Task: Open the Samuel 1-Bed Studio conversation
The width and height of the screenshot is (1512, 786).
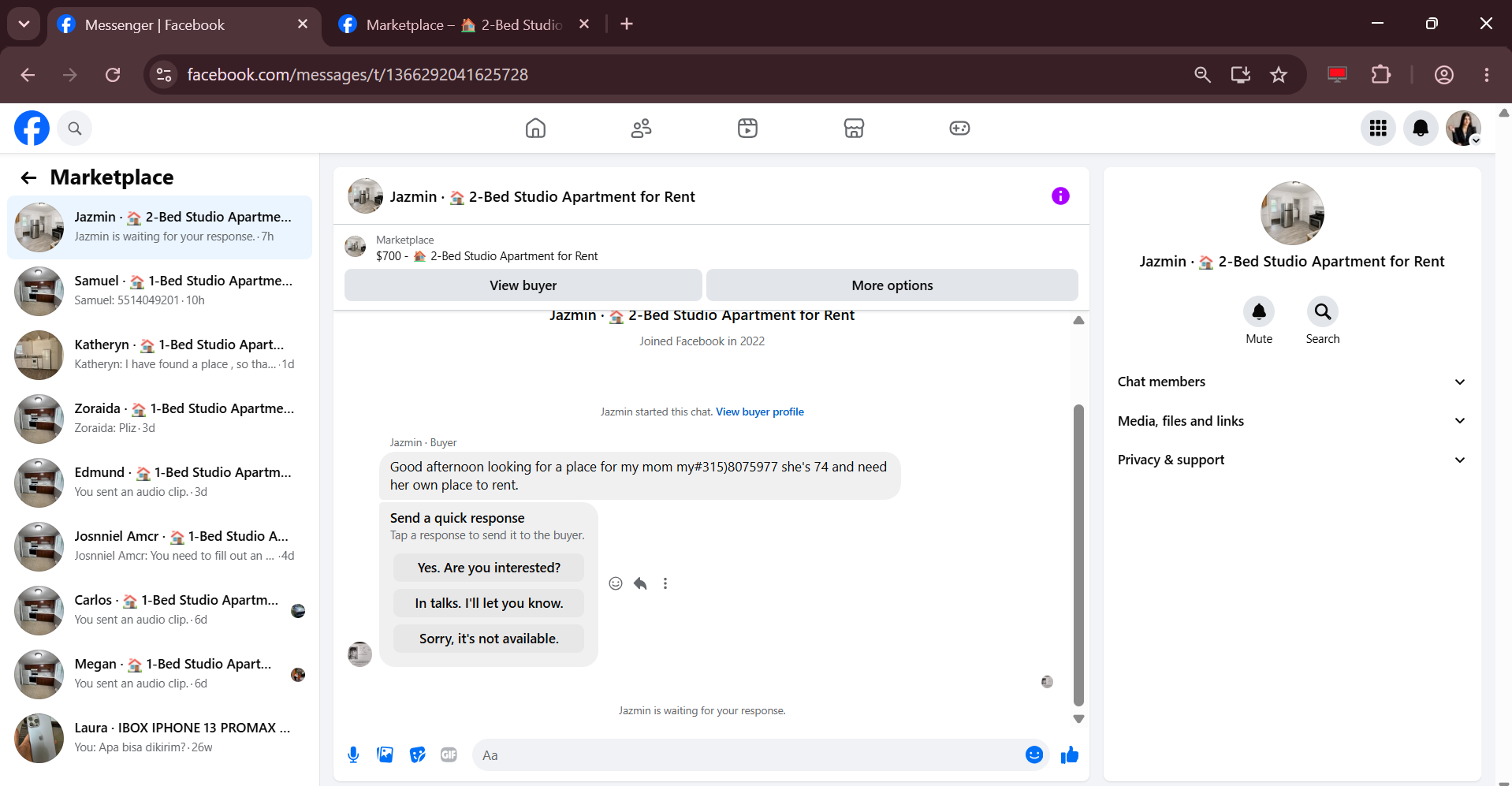Action: (x=159, y=291)
